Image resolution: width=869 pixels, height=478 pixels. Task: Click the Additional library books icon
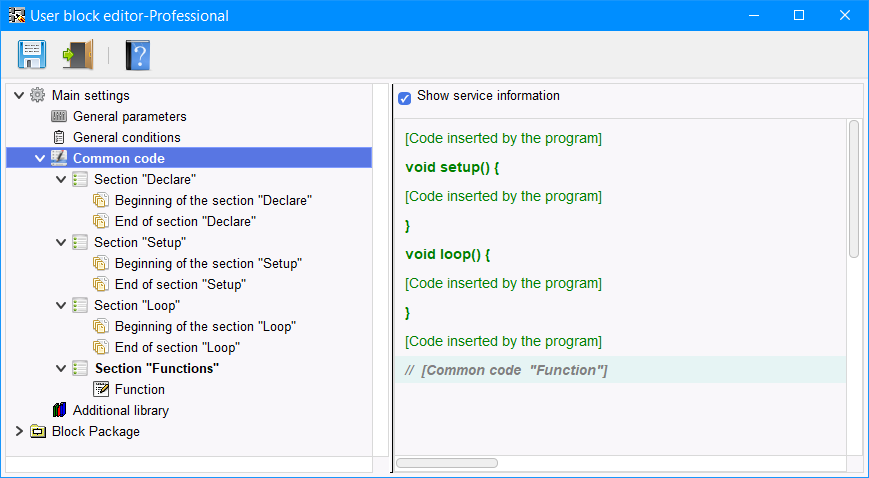(59, 411)
